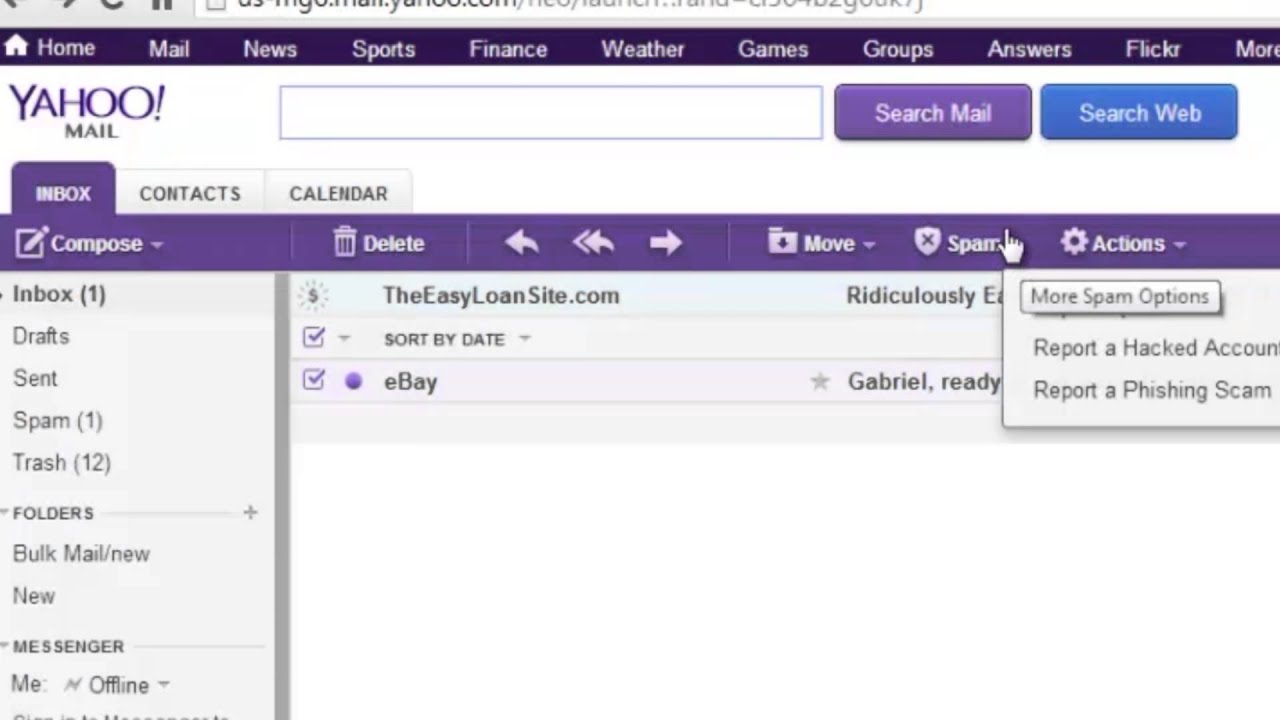Click the Move folder icon
Viewport: 1280px width, 720px height.
point(782,242)
